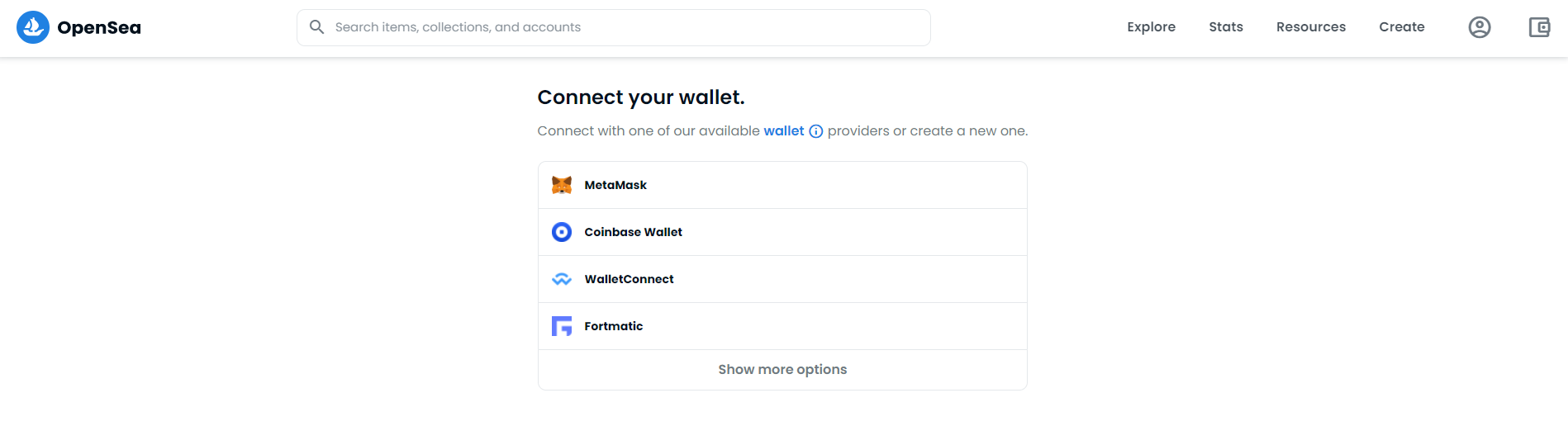Screen dimensions: 1568x445
Task: Click the wallet info tooltip icon
Action: (815, 131)
